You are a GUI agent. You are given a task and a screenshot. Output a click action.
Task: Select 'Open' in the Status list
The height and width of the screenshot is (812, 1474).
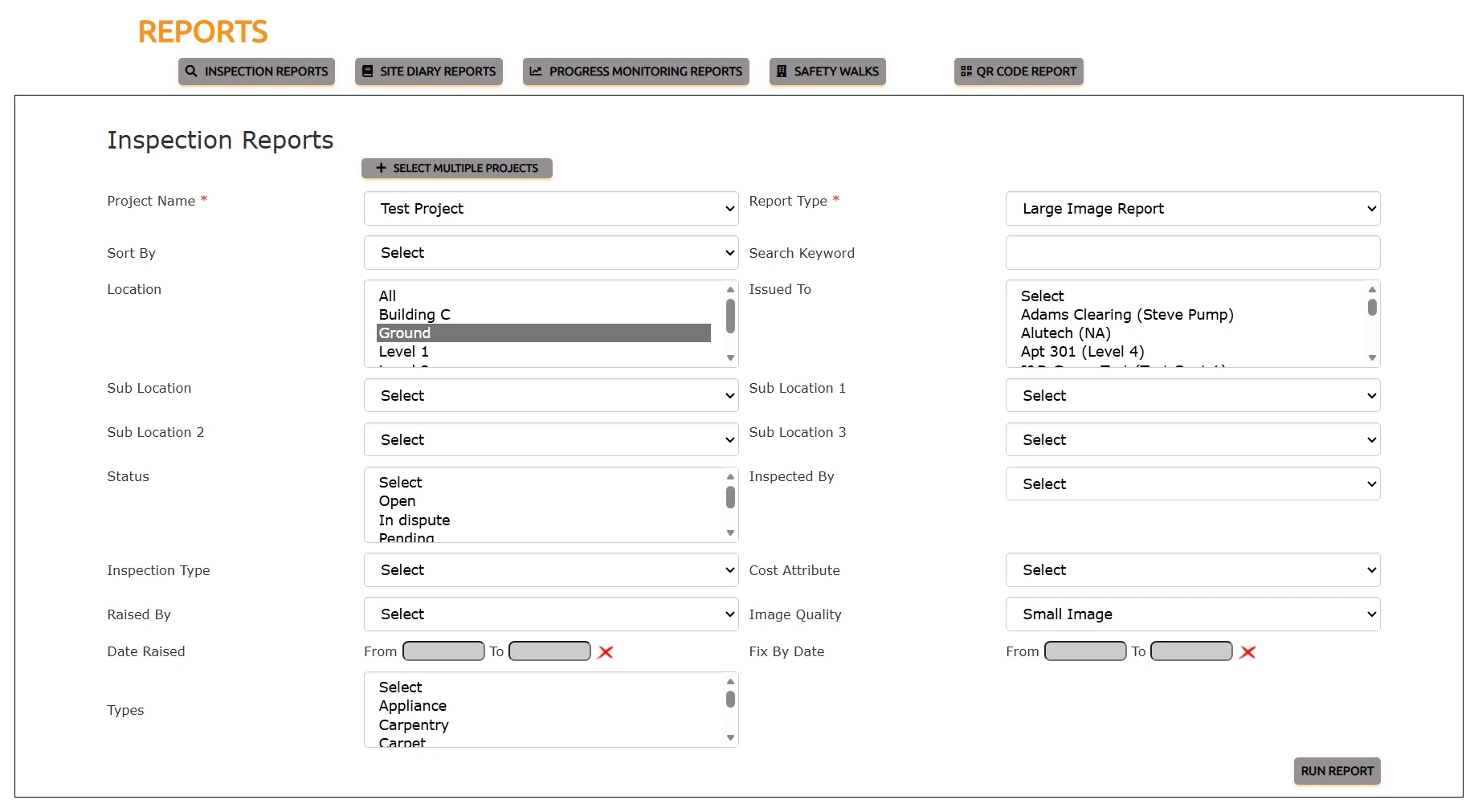tap(544, 501)
